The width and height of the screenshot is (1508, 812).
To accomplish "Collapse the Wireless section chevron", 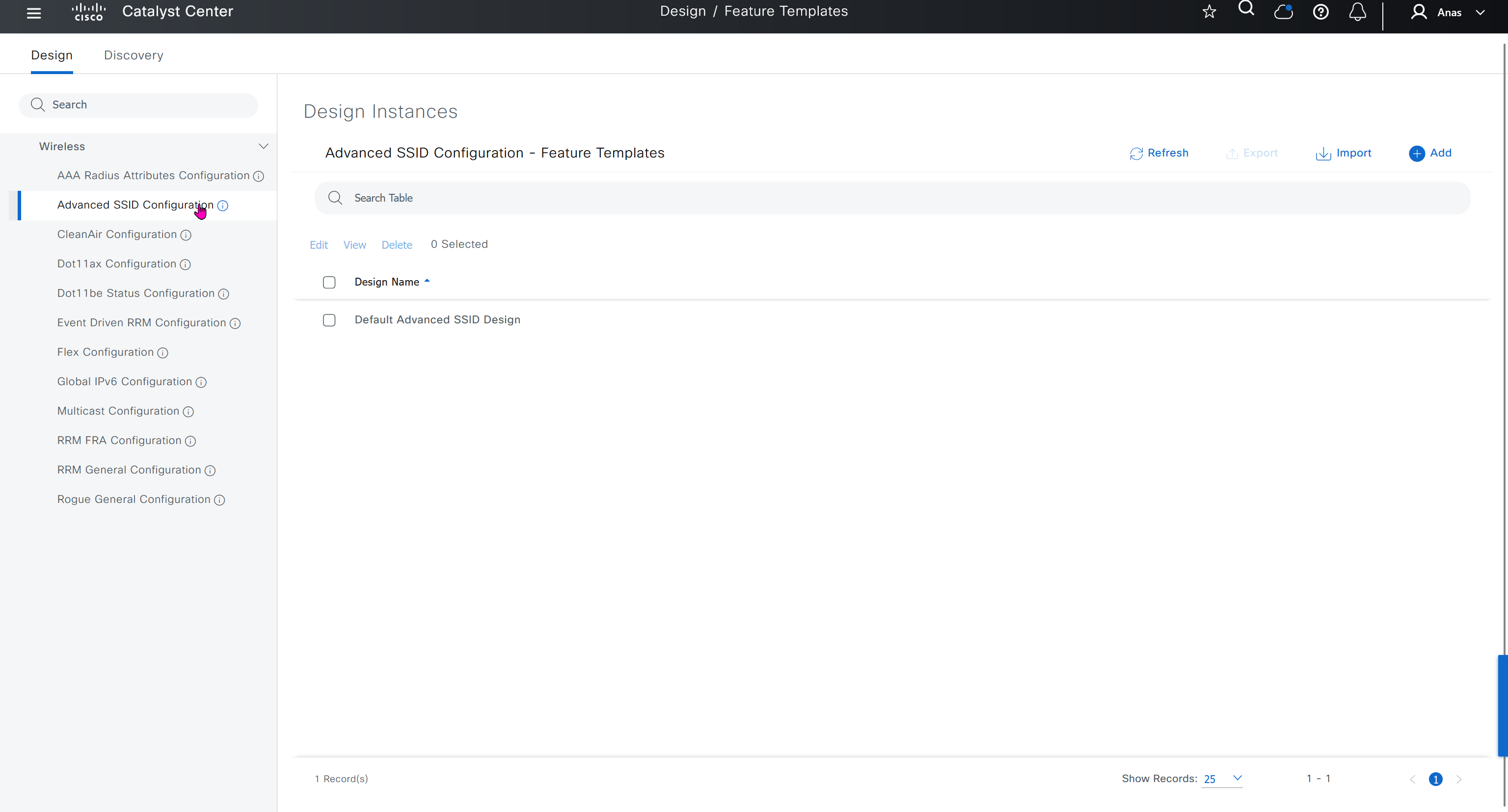I will tap(264, 146).
